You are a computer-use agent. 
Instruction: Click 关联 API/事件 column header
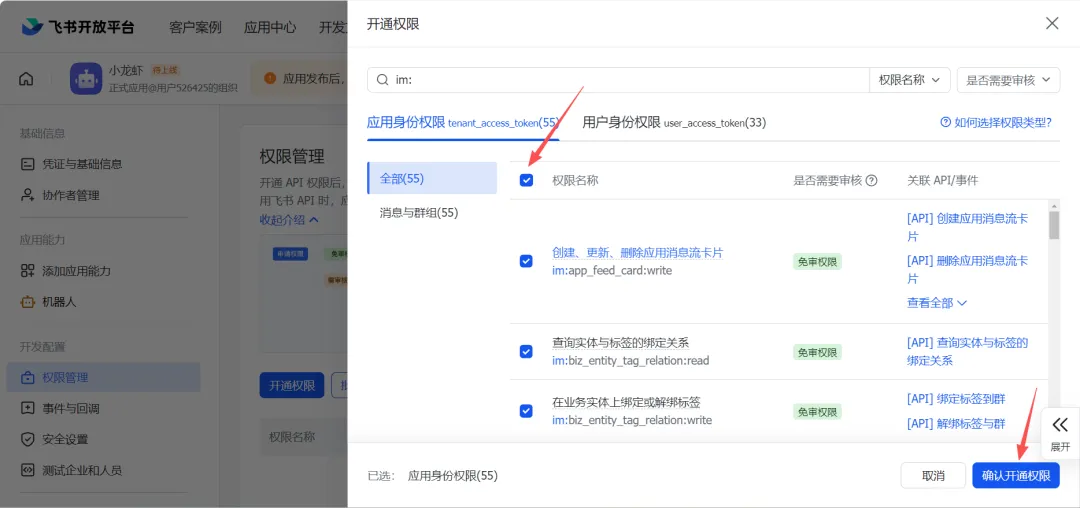[x=942, y=180]
